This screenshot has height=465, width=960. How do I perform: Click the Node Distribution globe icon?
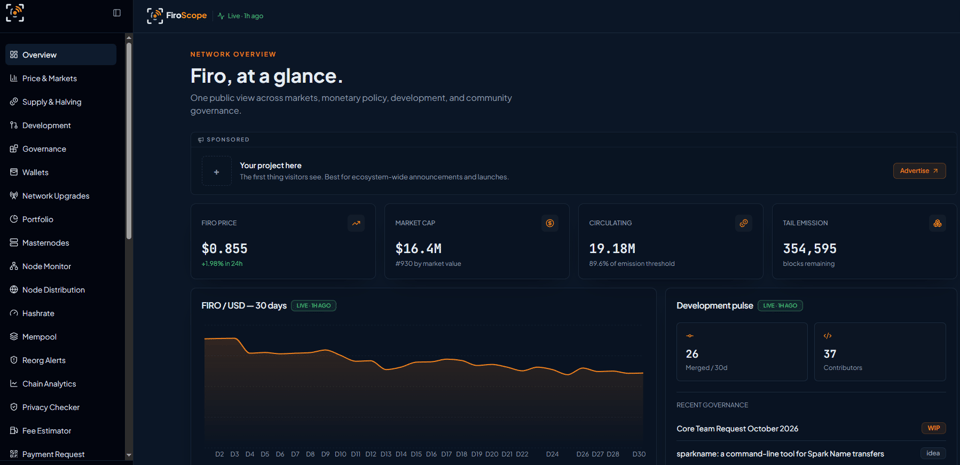pyautogui.click(x=13, y=290)
